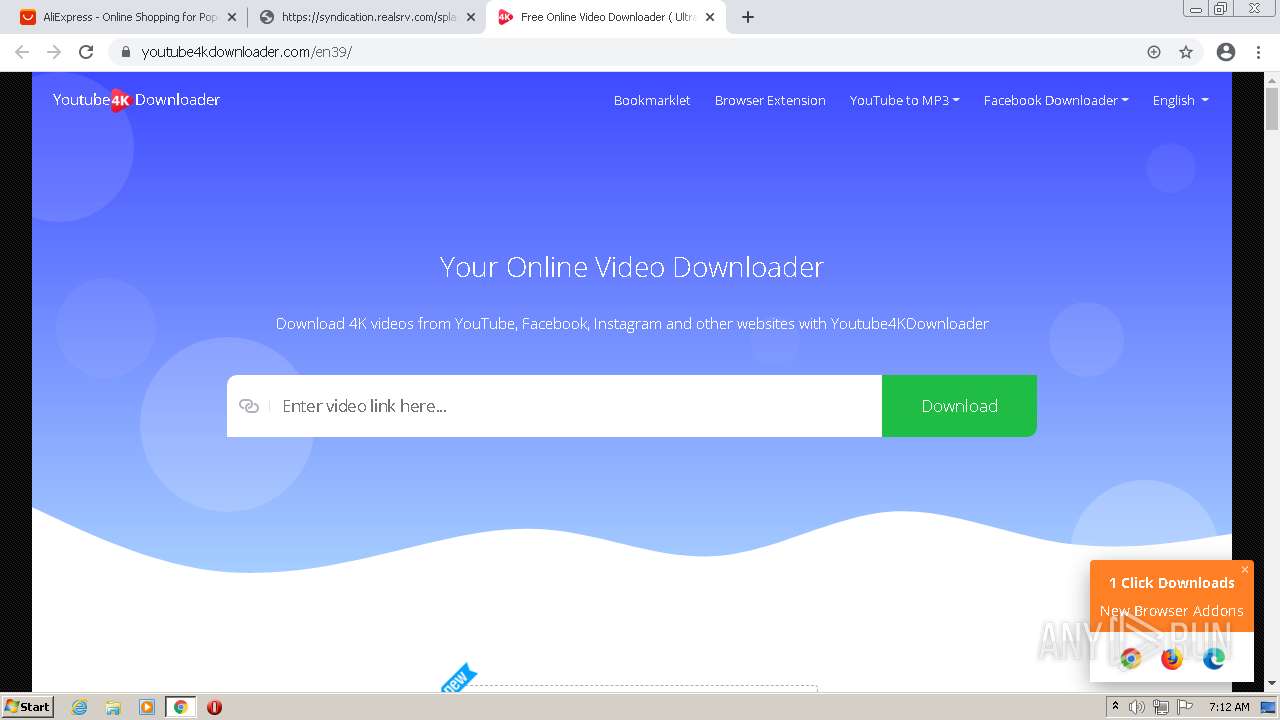Click the Action Center flag icon
The image size is (1280, 720).
[1185, 707]
